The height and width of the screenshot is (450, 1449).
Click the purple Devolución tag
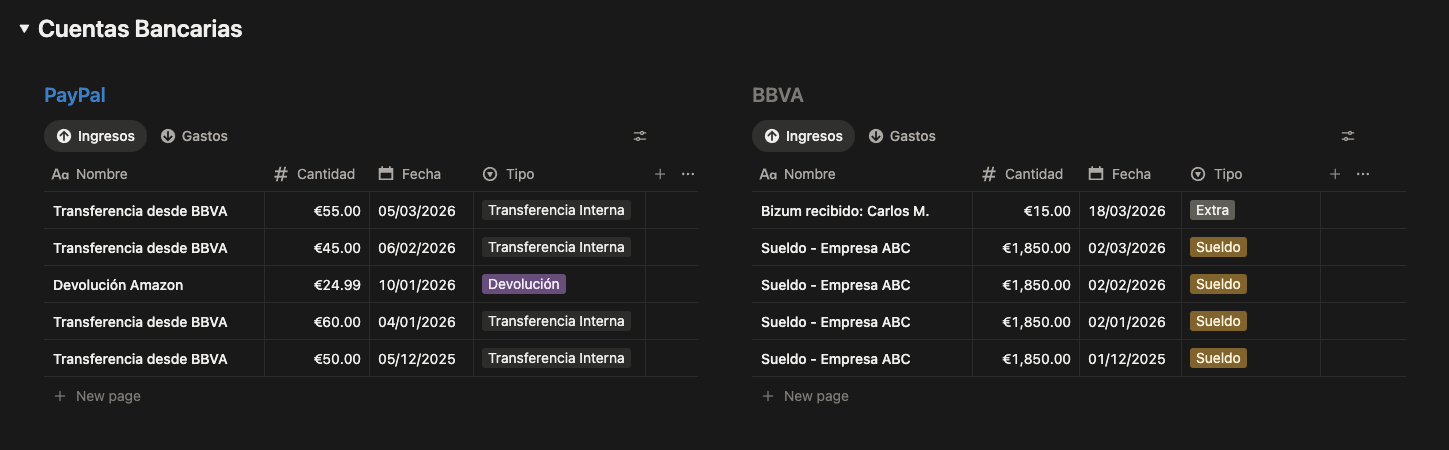(x=524, y=284)
